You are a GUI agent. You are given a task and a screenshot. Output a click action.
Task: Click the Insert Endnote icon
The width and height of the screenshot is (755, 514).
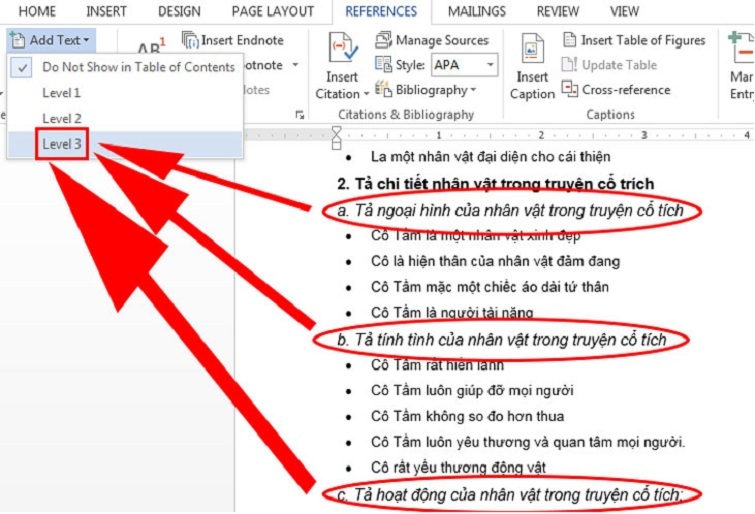[x=191, y=41]
